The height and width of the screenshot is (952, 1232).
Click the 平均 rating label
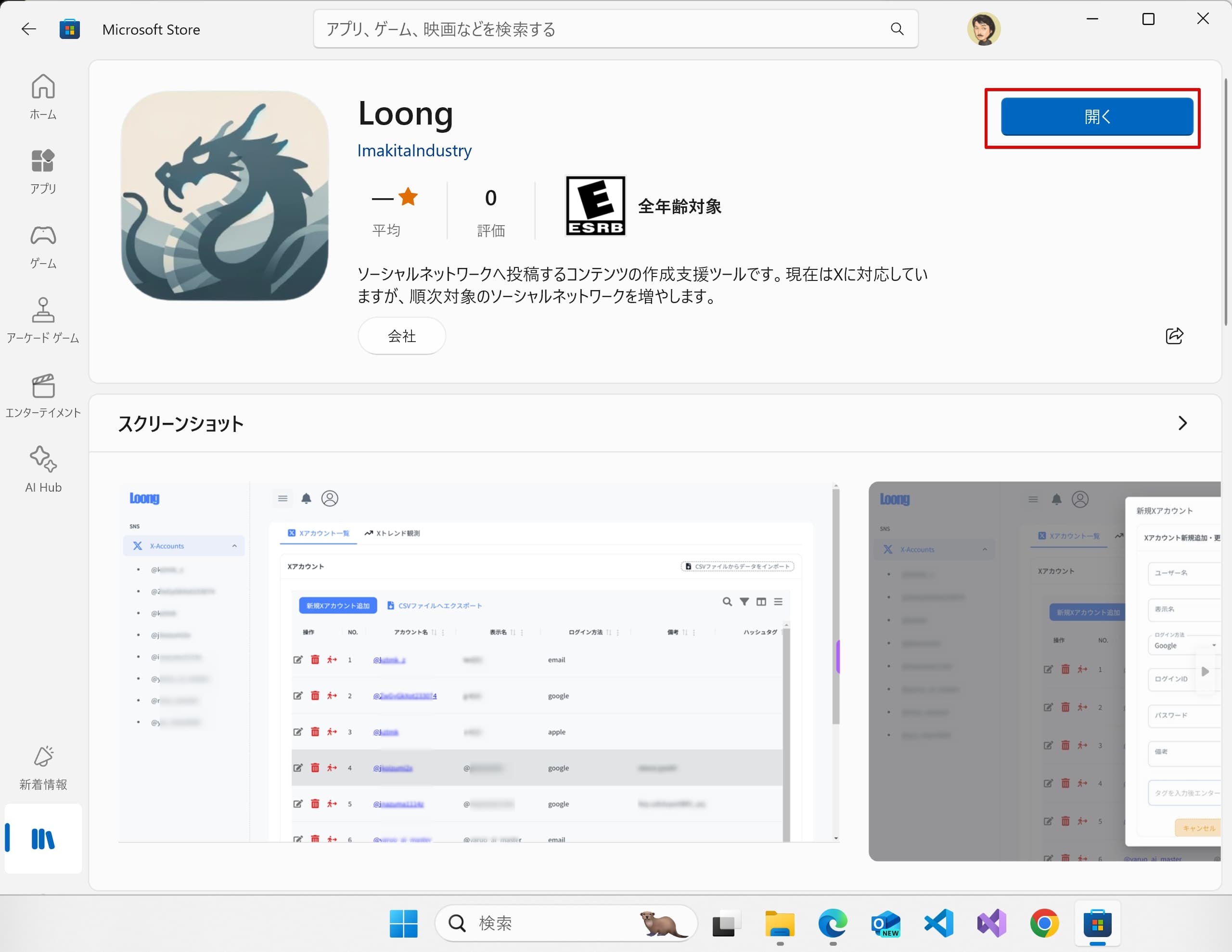tap(386, 230)
